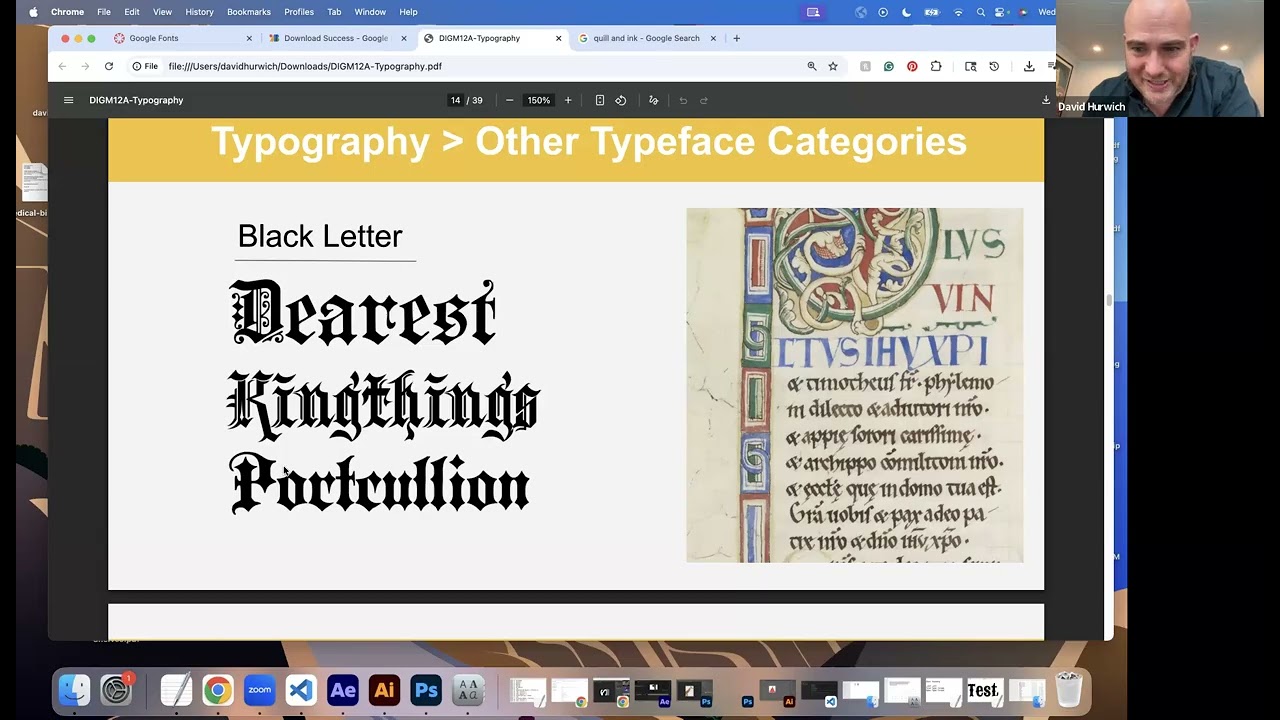The height and width of the screenshot is (720, 1280).
Task: Download the PDF from viewer toolbar
Action: [x=1046, y=100]
